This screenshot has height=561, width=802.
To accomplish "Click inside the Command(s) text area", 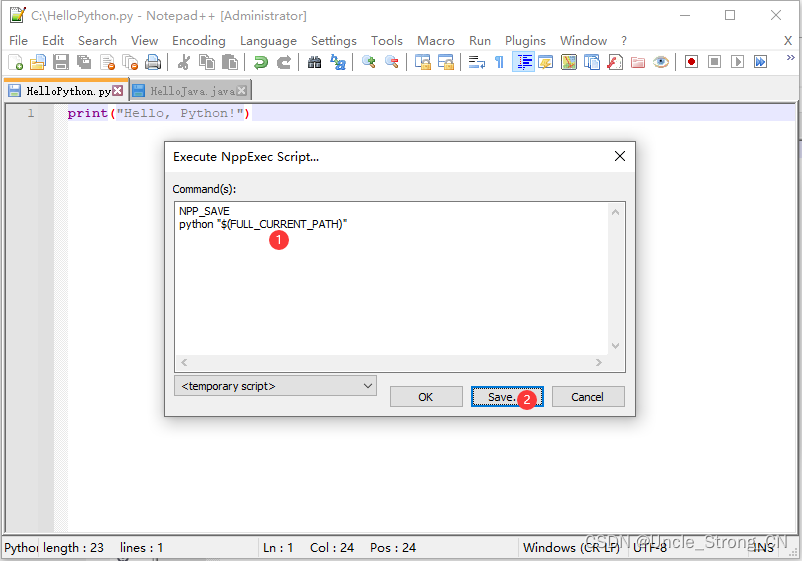I will 391,279.
